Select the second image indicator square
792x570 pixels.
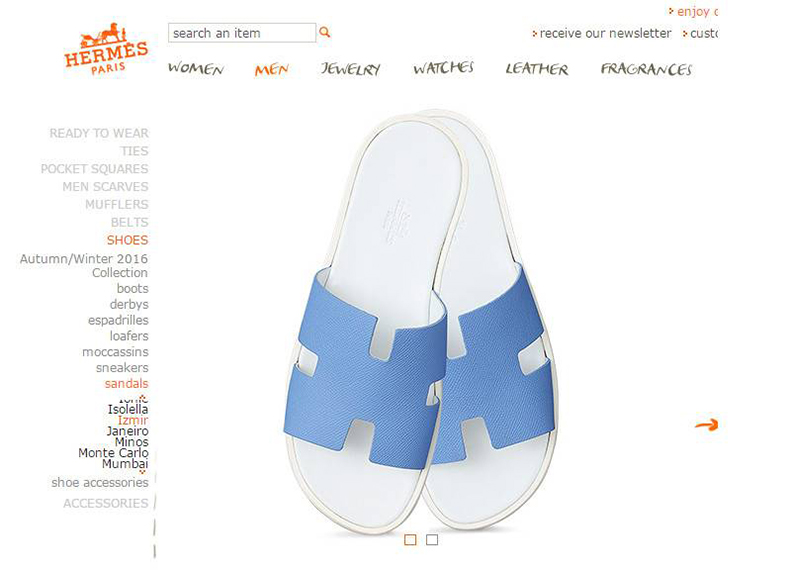[432, 540]
